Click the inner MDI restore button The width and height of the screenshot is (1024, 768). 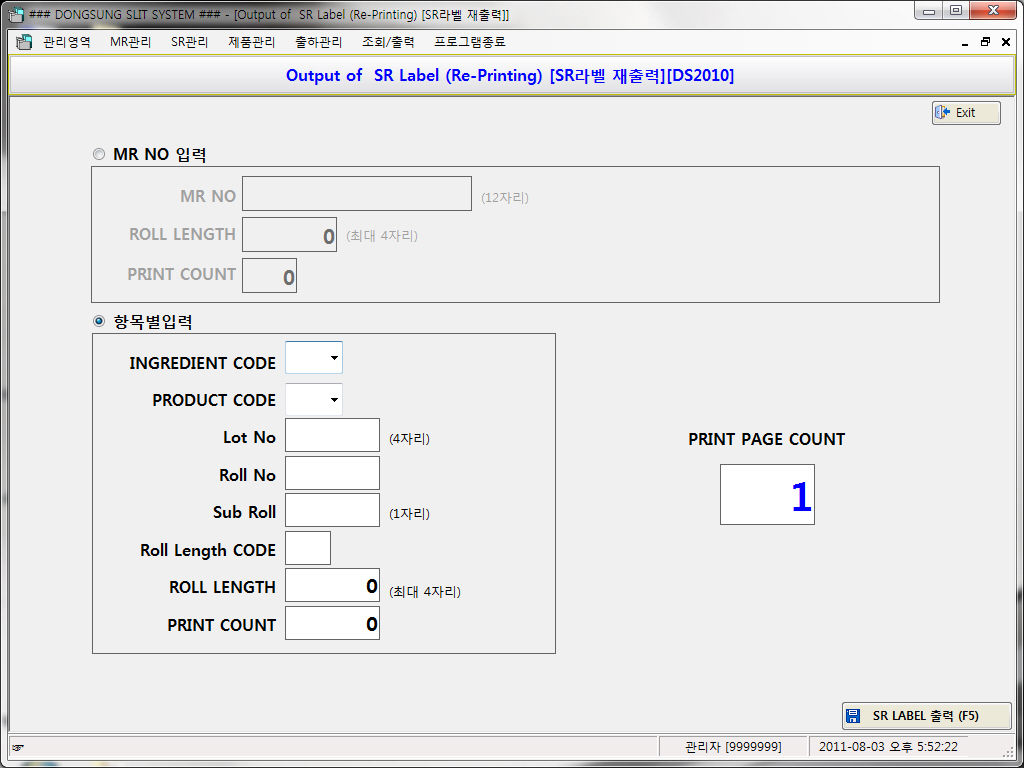click(x=985, y=42)
